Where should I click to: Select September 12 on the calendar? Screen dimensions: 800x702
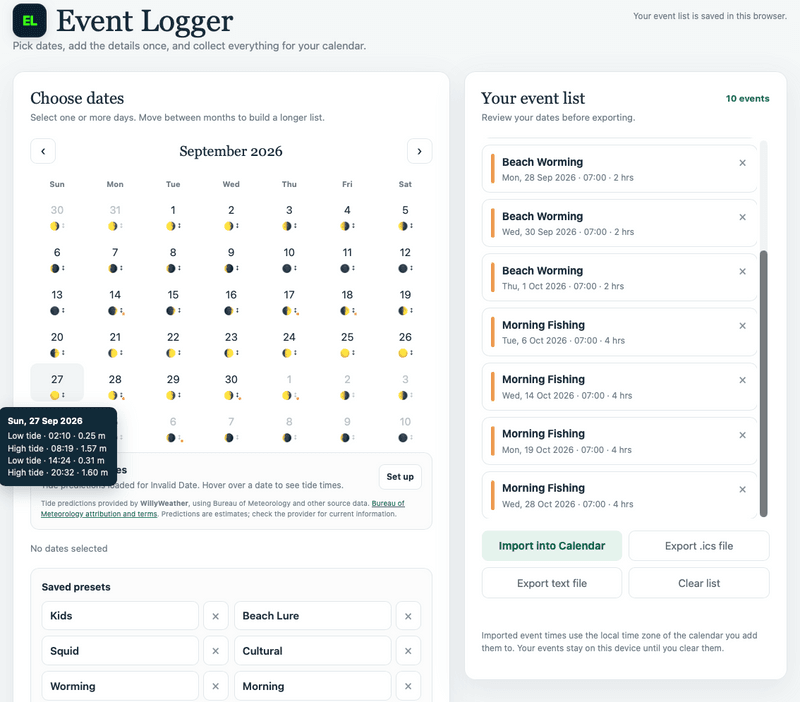click(405, 259)
